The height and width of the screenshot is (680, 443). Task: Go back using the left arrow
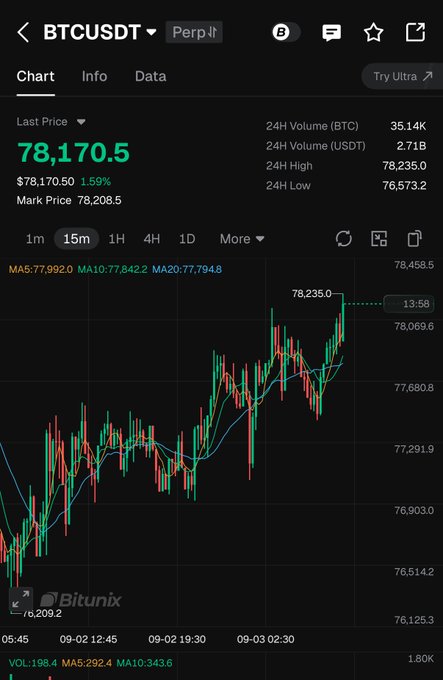coord(23,33)
